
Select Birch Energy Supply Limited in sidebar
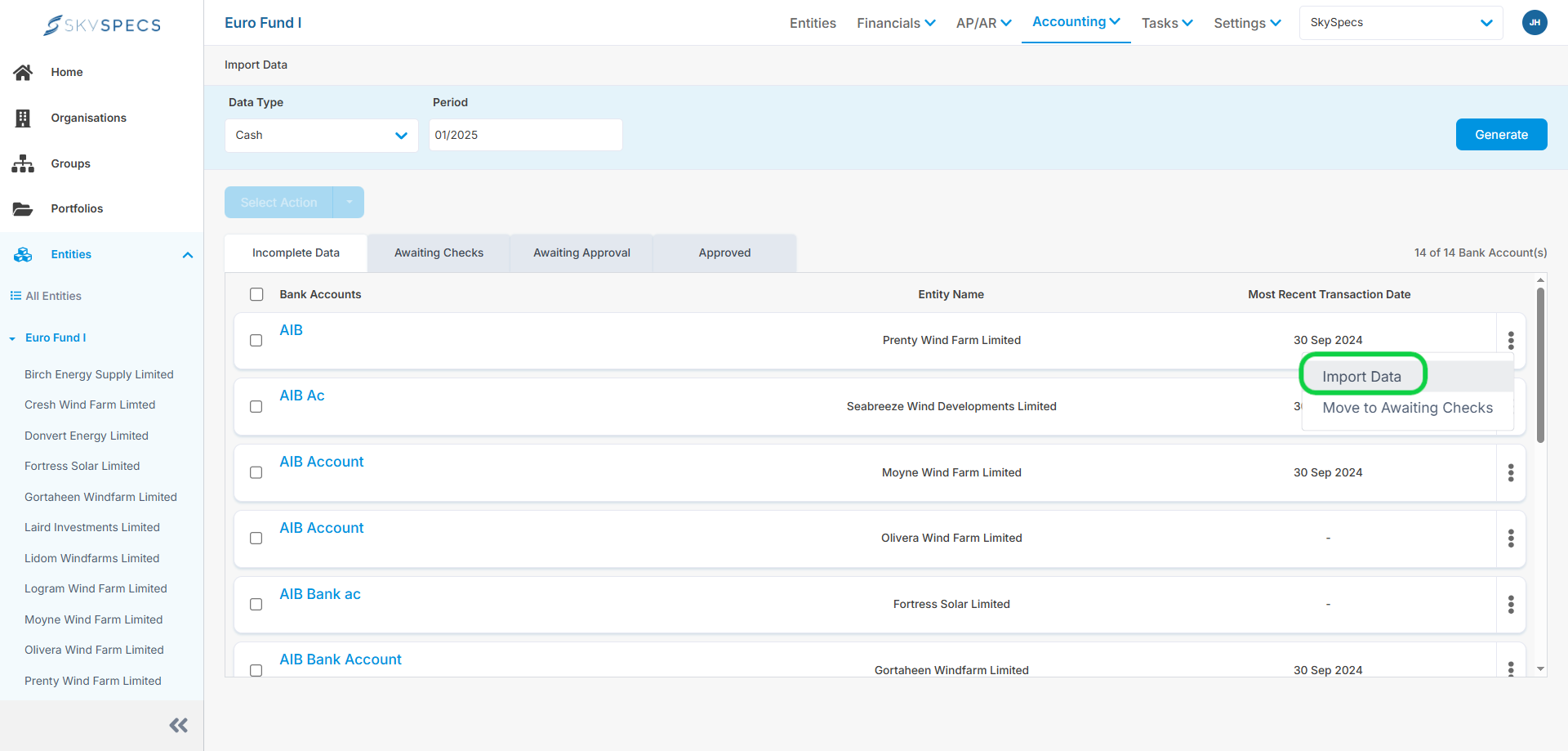point(99,374)
